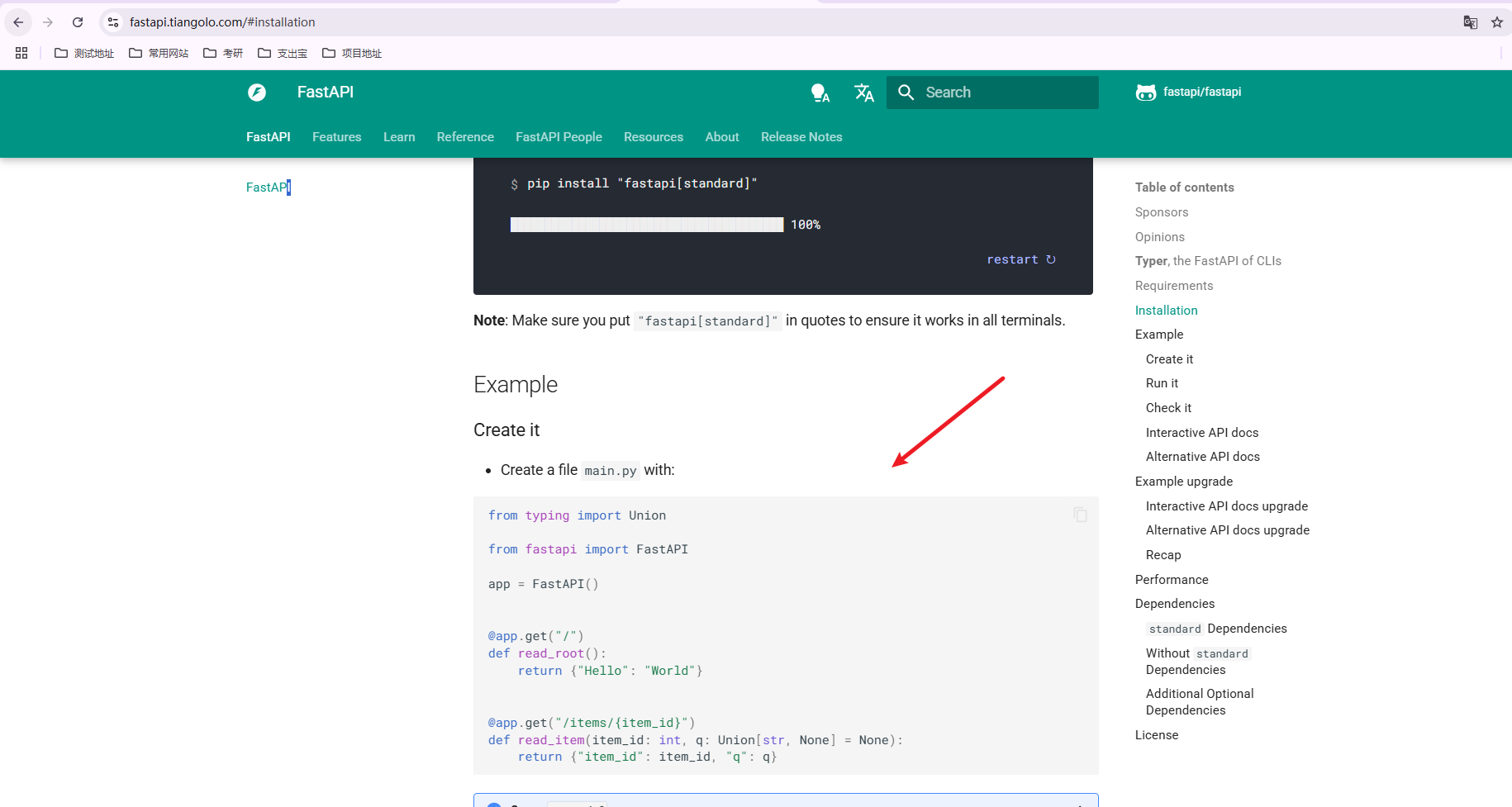This screenshot has width=1512, height=807.
Task: Jump to Opinions in the table of contents
Action: point(1160,237)
